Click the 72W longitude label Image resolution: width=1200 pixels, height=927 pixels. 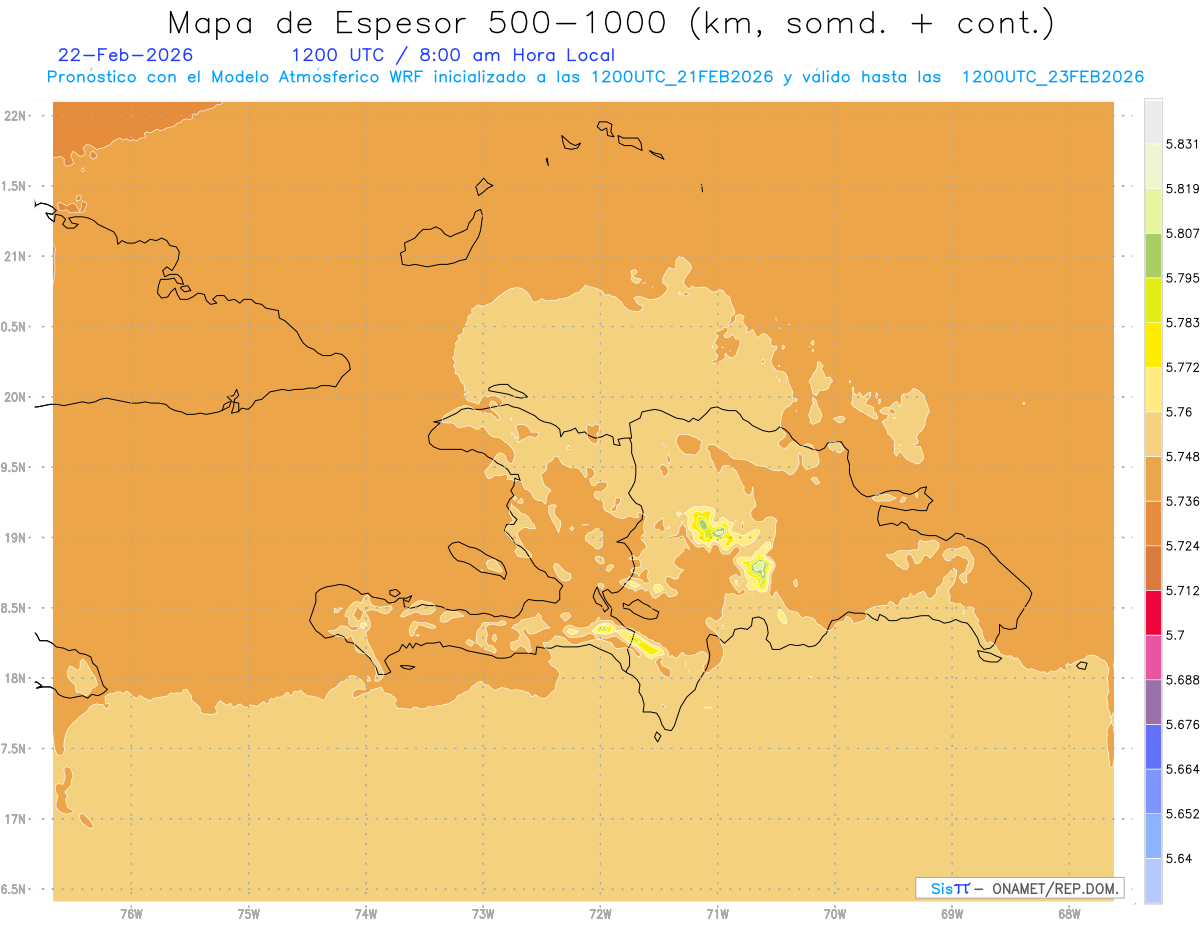600,913
